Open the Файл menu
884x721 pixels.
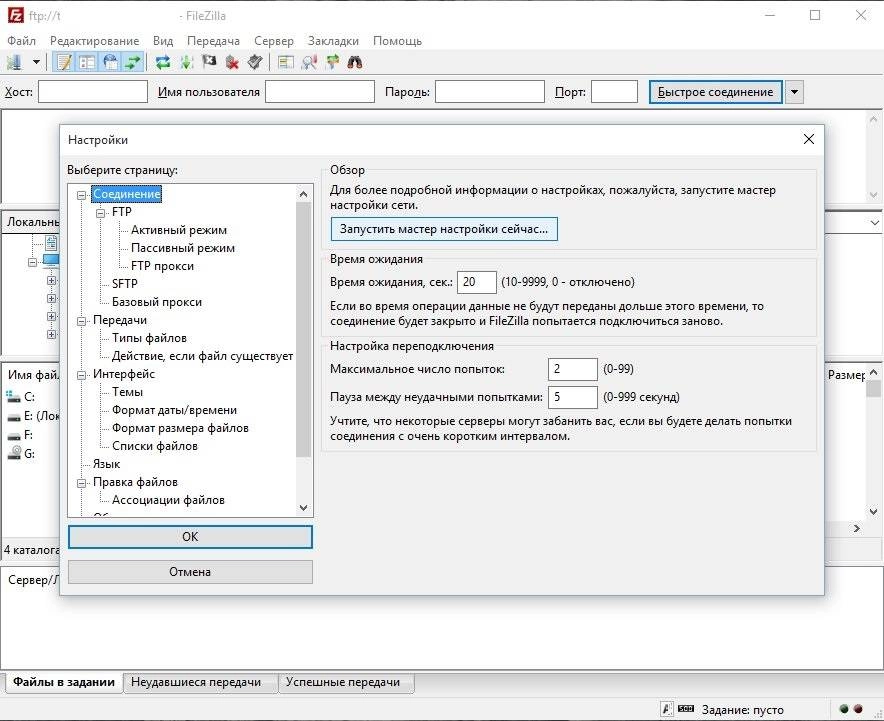(x=21, y=41)
